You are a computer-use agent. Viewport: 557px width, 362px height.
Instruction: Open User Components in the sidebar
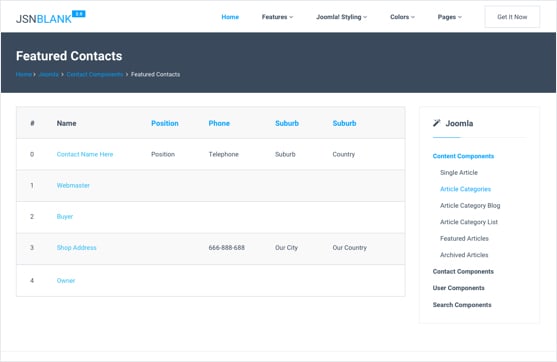[459, 288]
